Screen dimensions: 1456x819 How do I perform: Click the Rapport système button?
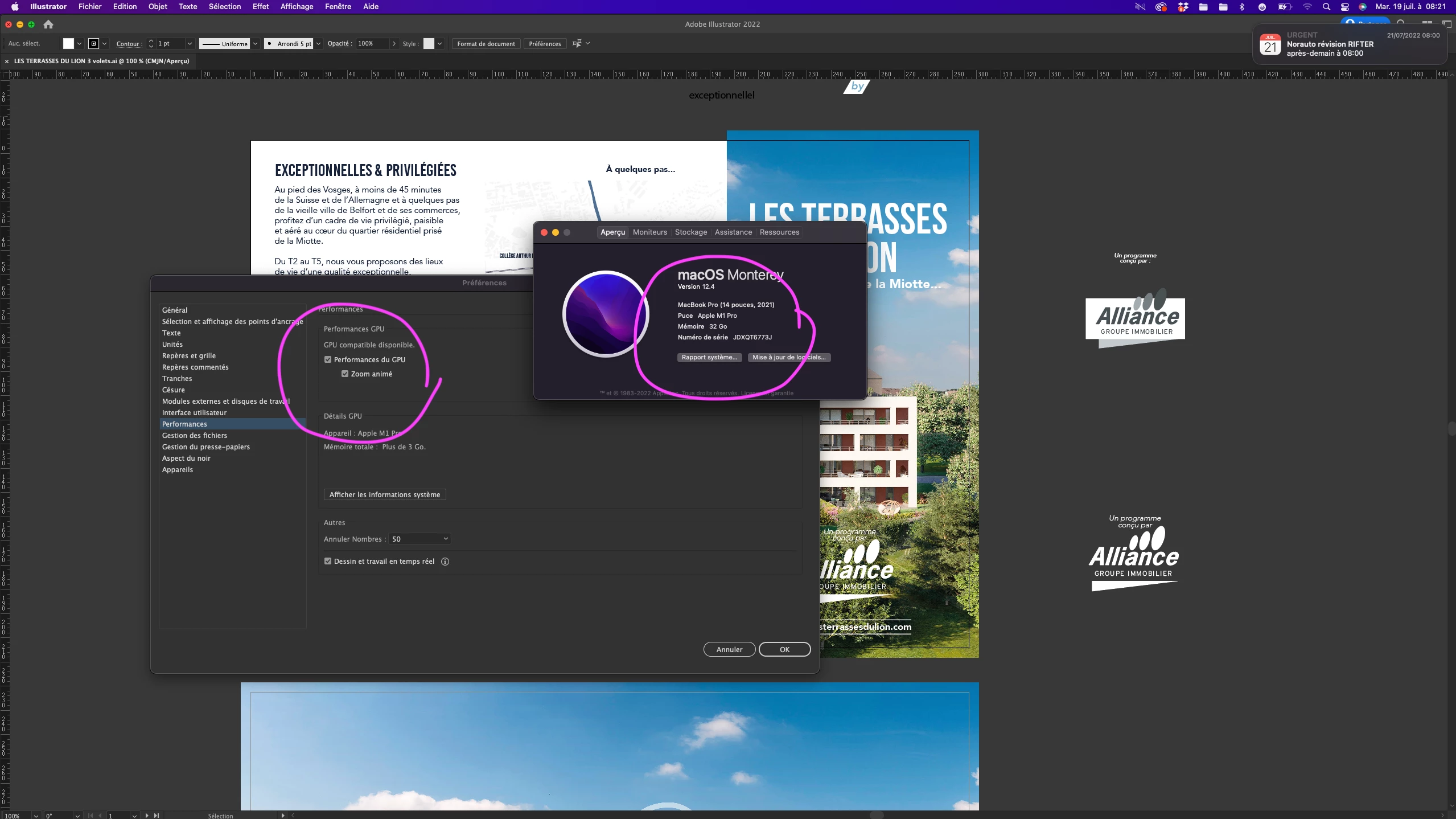[x=709, y=358]
